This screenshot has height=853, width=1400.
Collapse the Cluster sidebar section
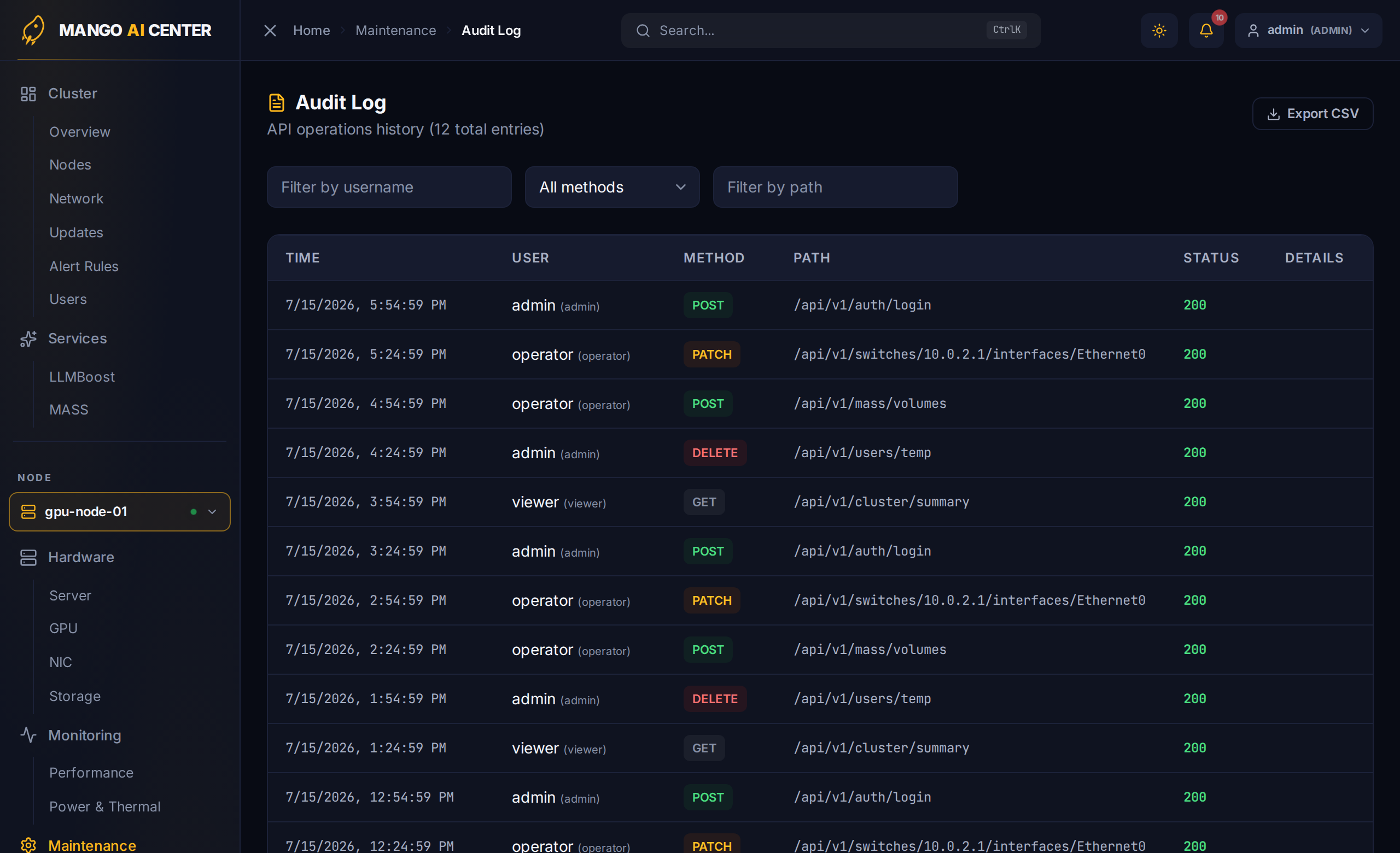click(72, 94)
